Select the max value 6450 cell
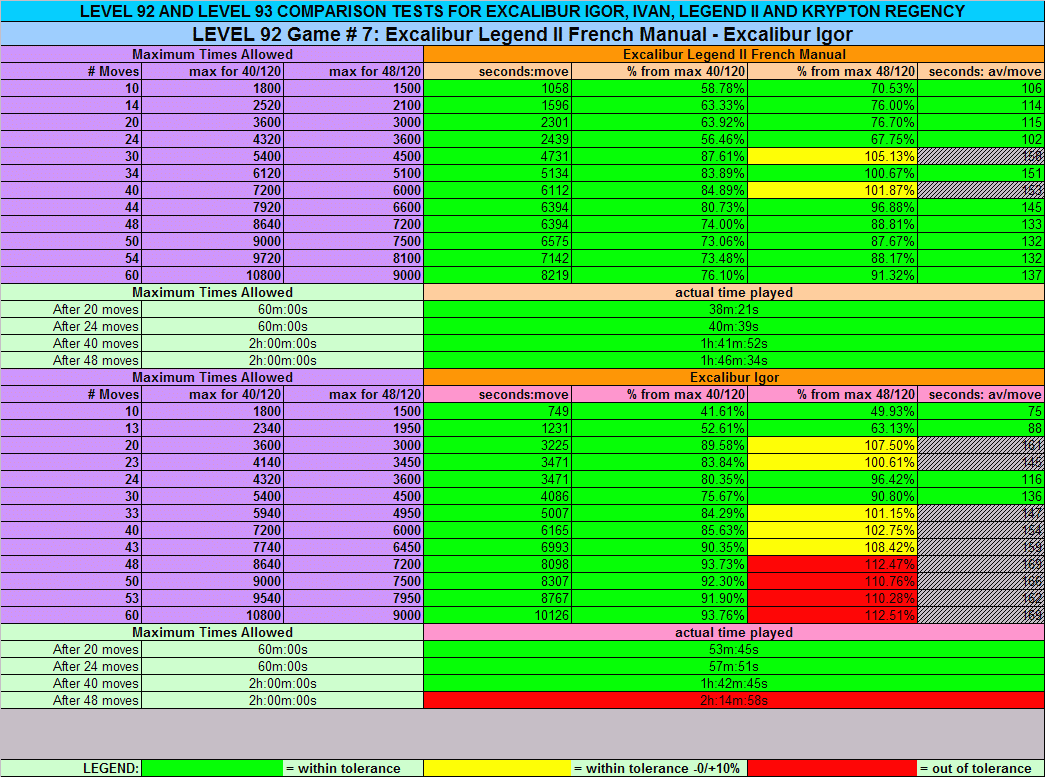 pos(353,547)
